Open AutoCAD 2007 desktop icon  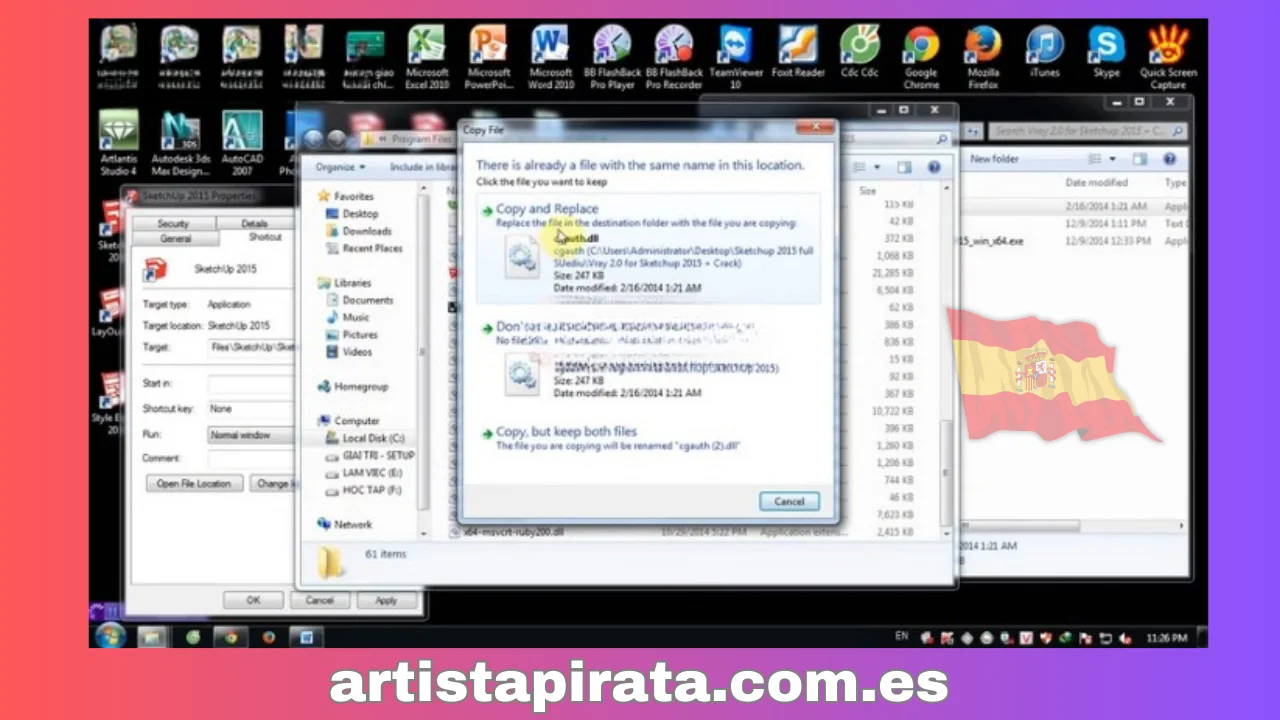pyautogui.click(x=242, y=143)
